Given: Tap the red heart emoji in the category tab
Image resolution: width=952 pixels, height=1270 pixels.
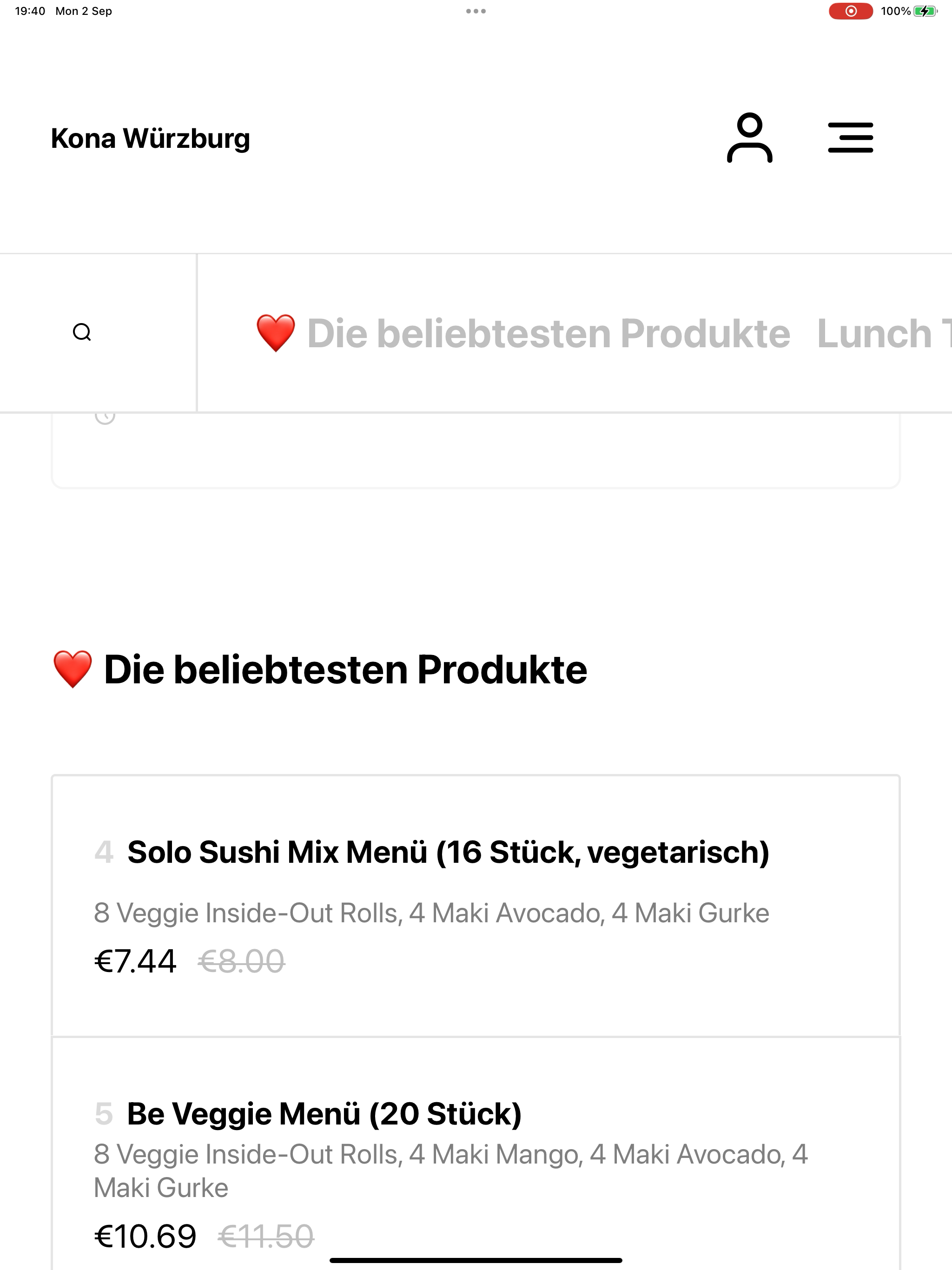Looking at the screenshot, I should click(276, 333).
